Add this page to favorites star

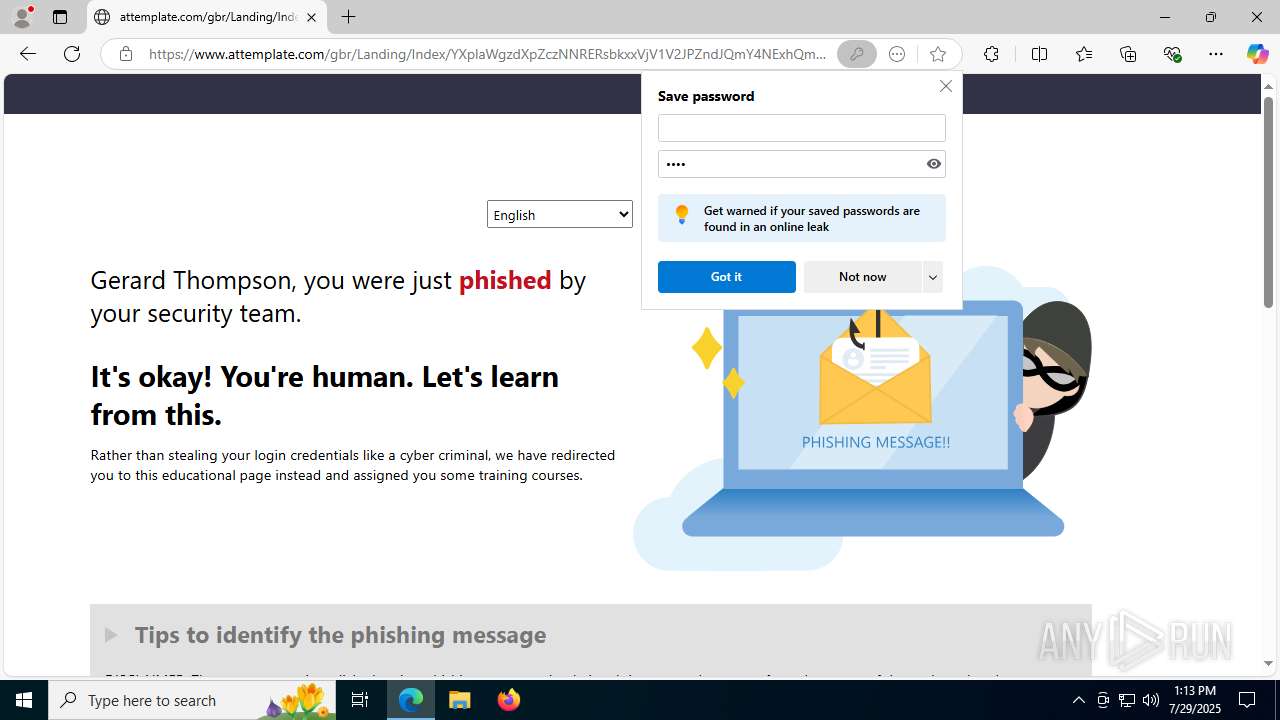(x=937, y=54)
